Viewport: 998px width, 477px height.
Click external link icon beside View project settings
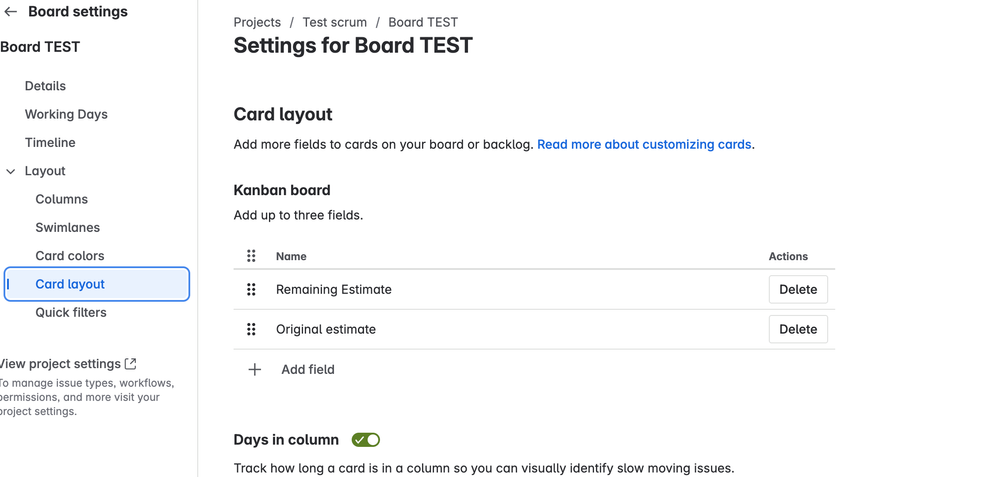(x=131, y=364)
